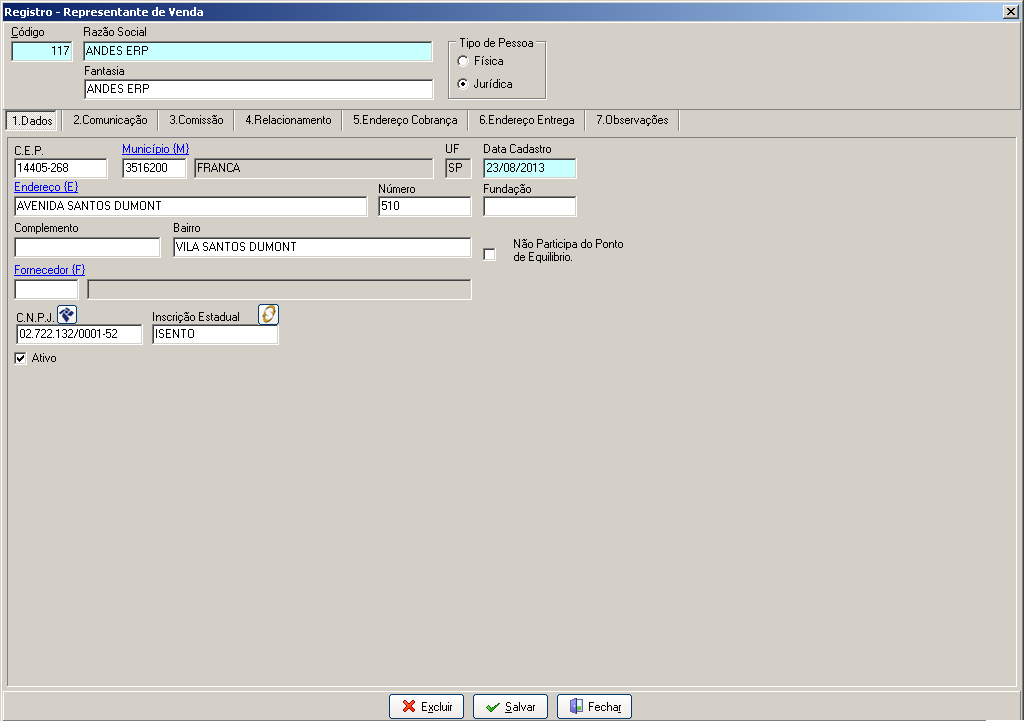Select the Física radio button
This screenshot has height=721, width=1024.
coord(463,61)
